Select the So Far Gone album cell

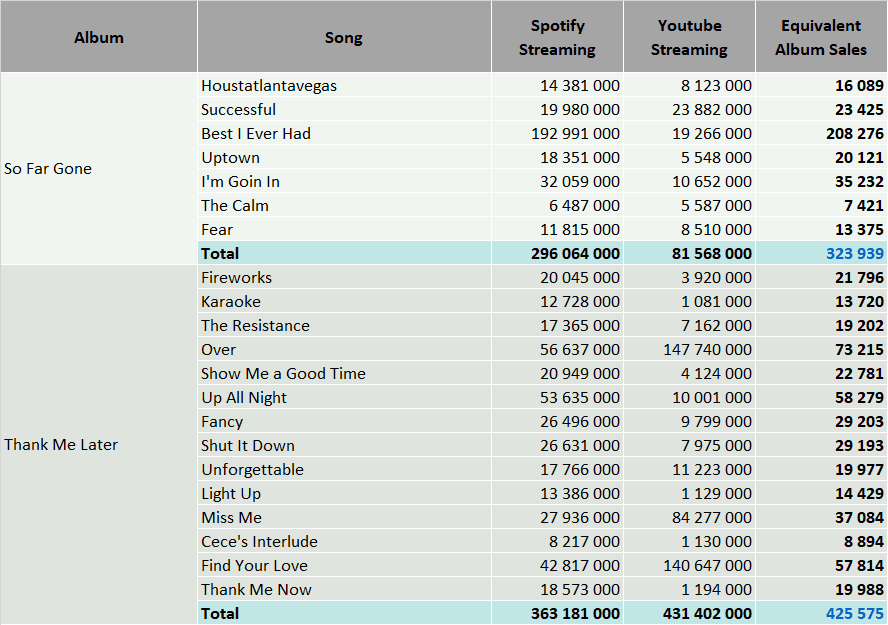click(x=99, y=169)
